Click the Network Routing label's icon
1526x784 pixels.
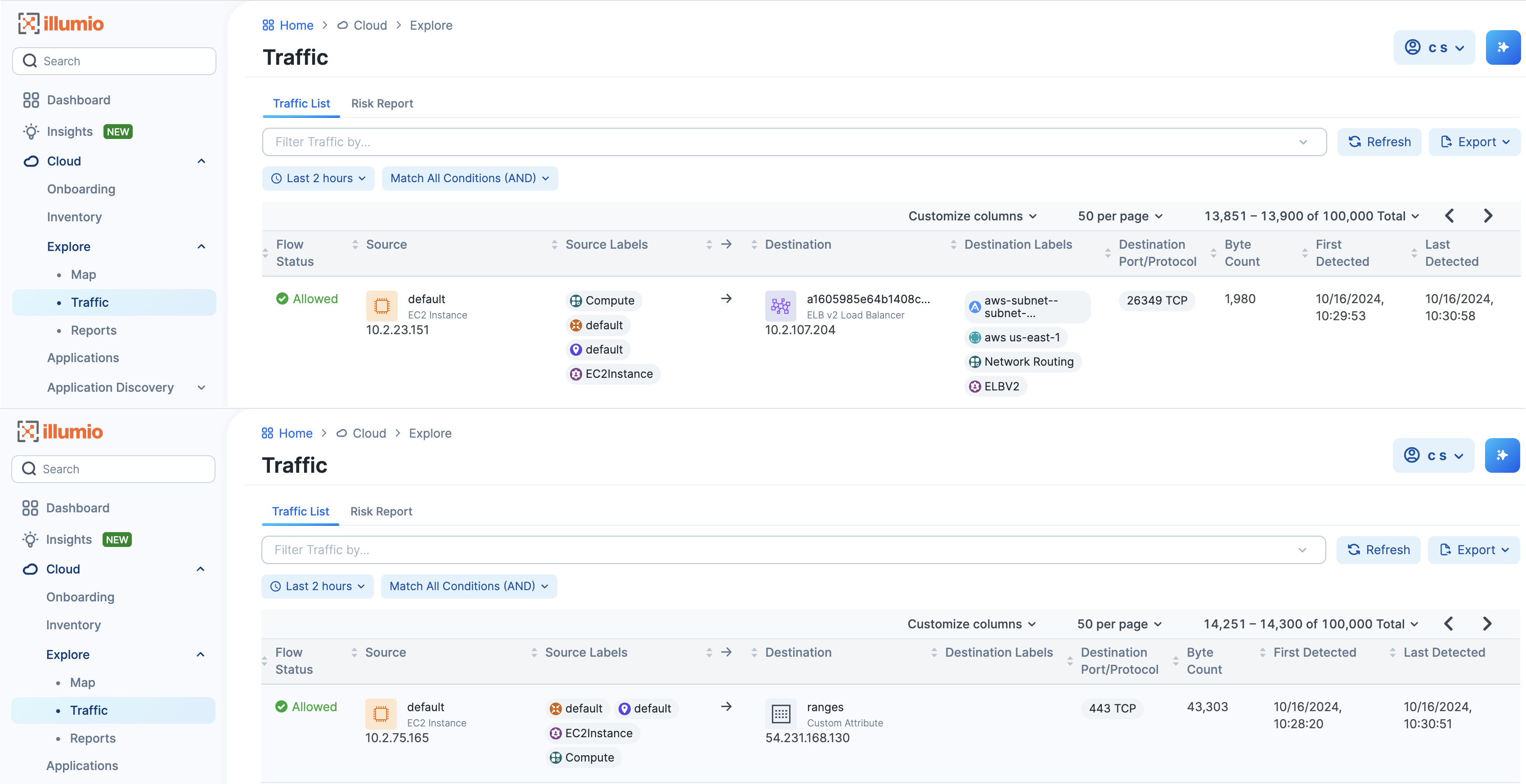pos(974,362)
